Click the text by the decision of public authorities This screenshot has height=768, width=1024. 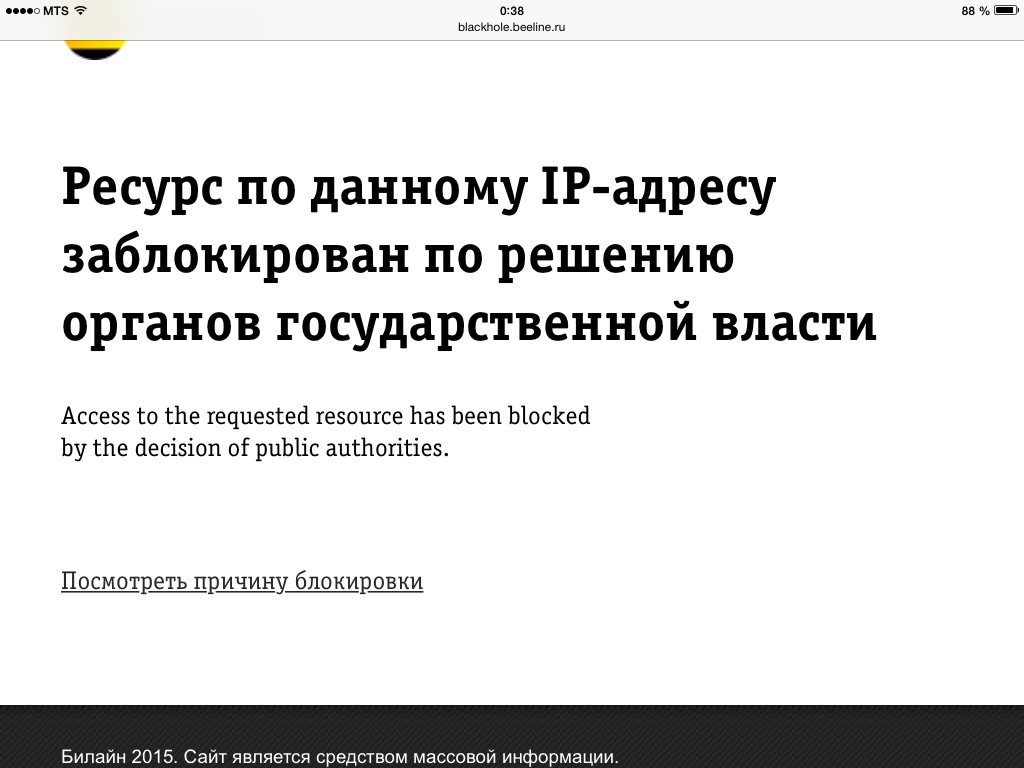point(255,448)
